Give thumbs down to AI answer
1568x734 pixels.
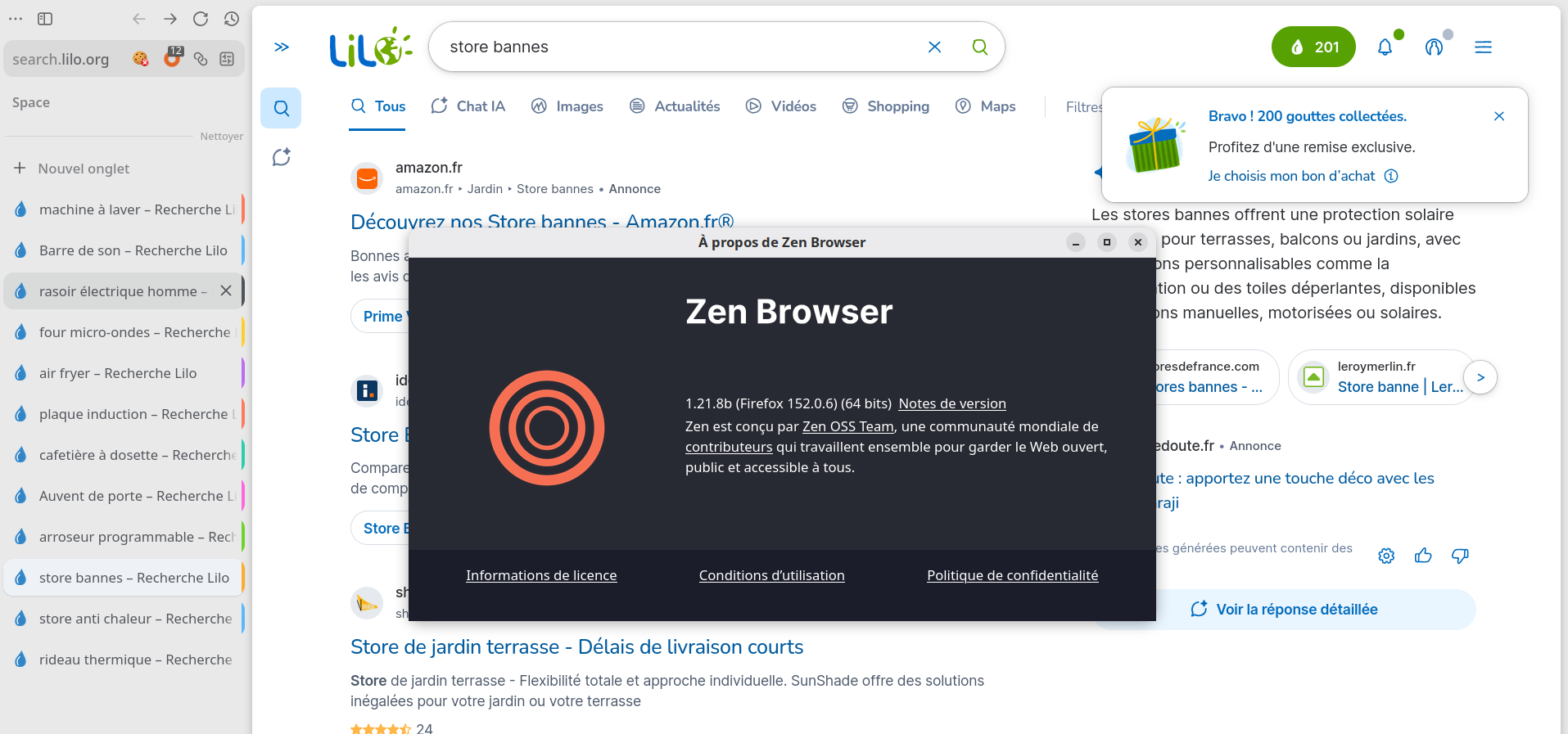[1460, 556]
